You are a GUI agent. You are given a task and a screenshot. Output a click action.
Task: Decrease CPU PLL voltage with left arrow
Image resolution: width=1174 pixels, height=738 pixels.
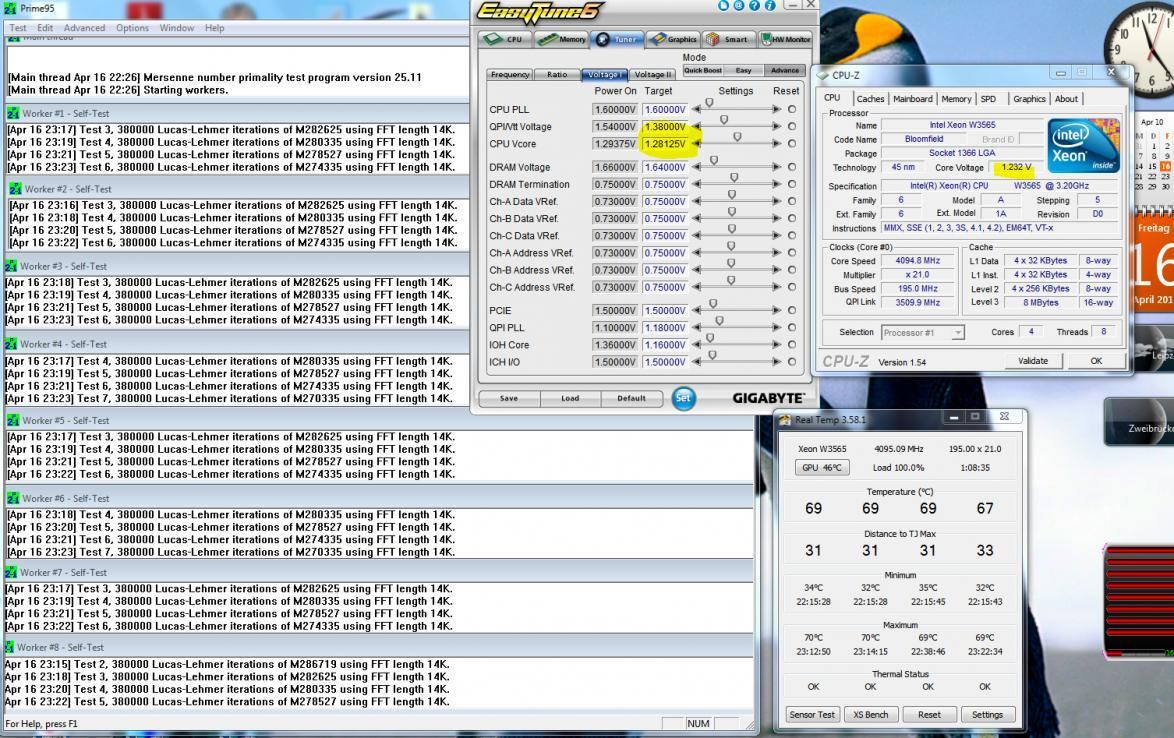(x=696, y=109)
